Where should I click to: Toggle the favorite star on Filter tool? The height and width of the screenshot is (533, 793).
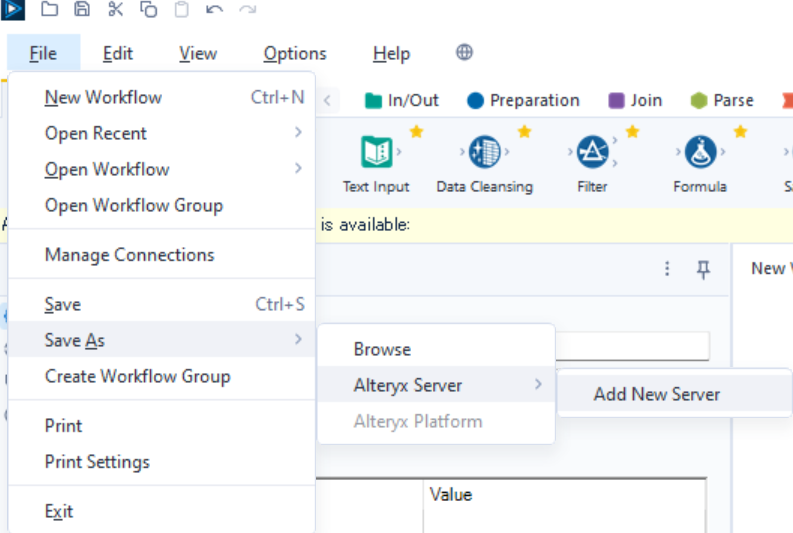[632, 131]
